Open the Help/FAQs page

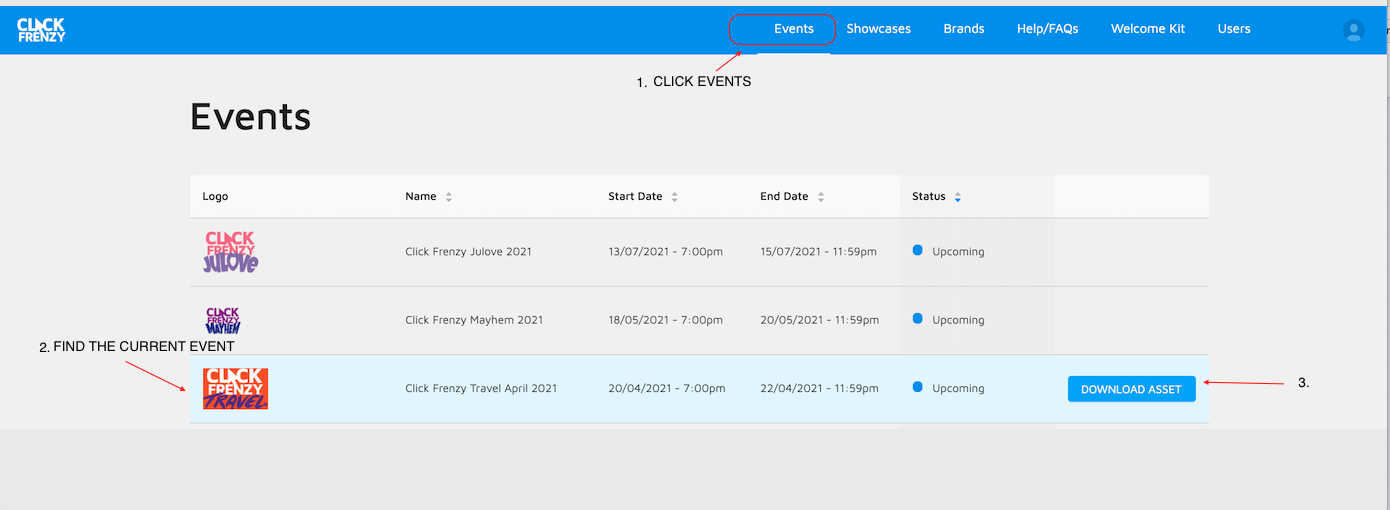(x=1047, y=29)
